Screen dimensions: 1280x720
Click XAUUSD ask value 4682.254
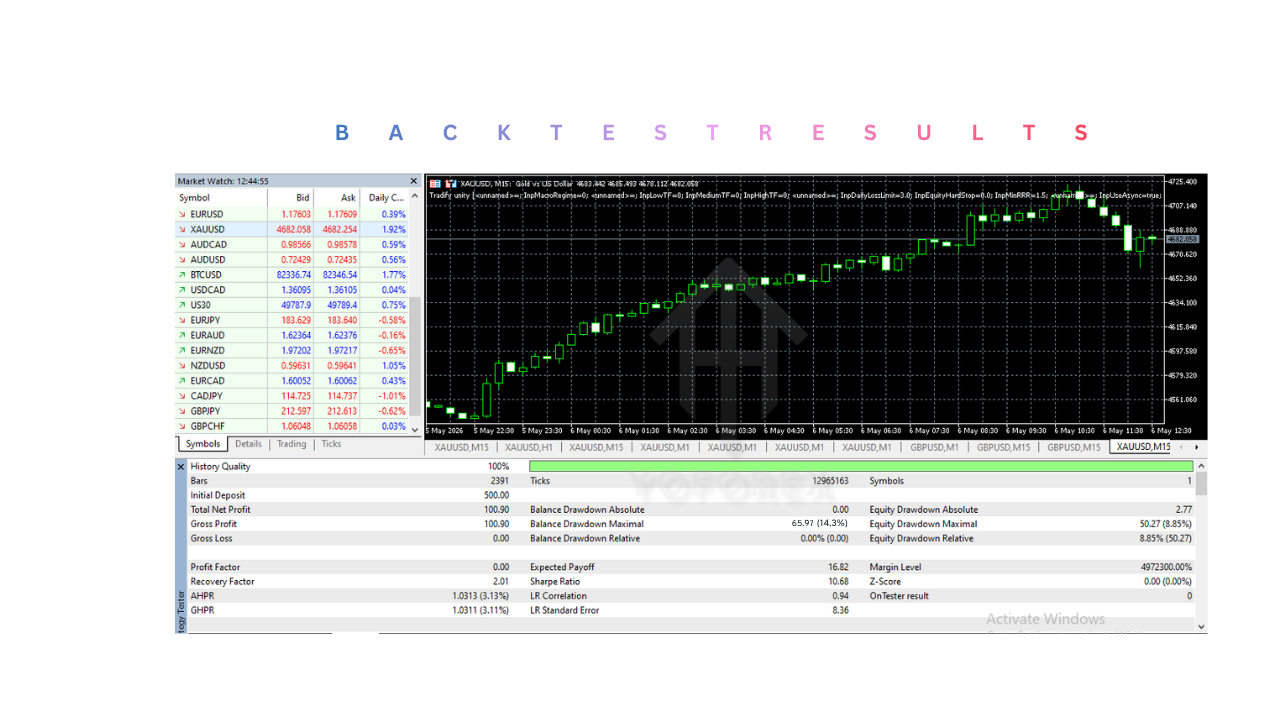coord(338,230)
